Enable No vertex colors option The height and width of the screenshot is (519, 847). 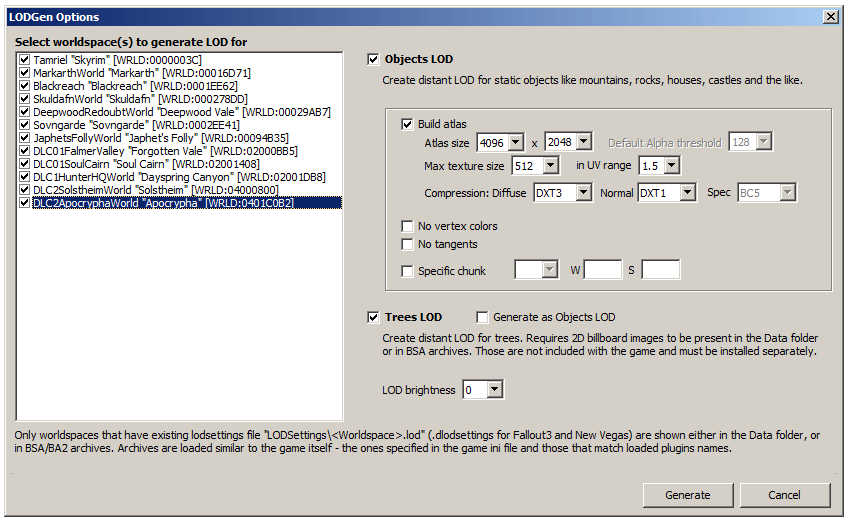[407, 226]
